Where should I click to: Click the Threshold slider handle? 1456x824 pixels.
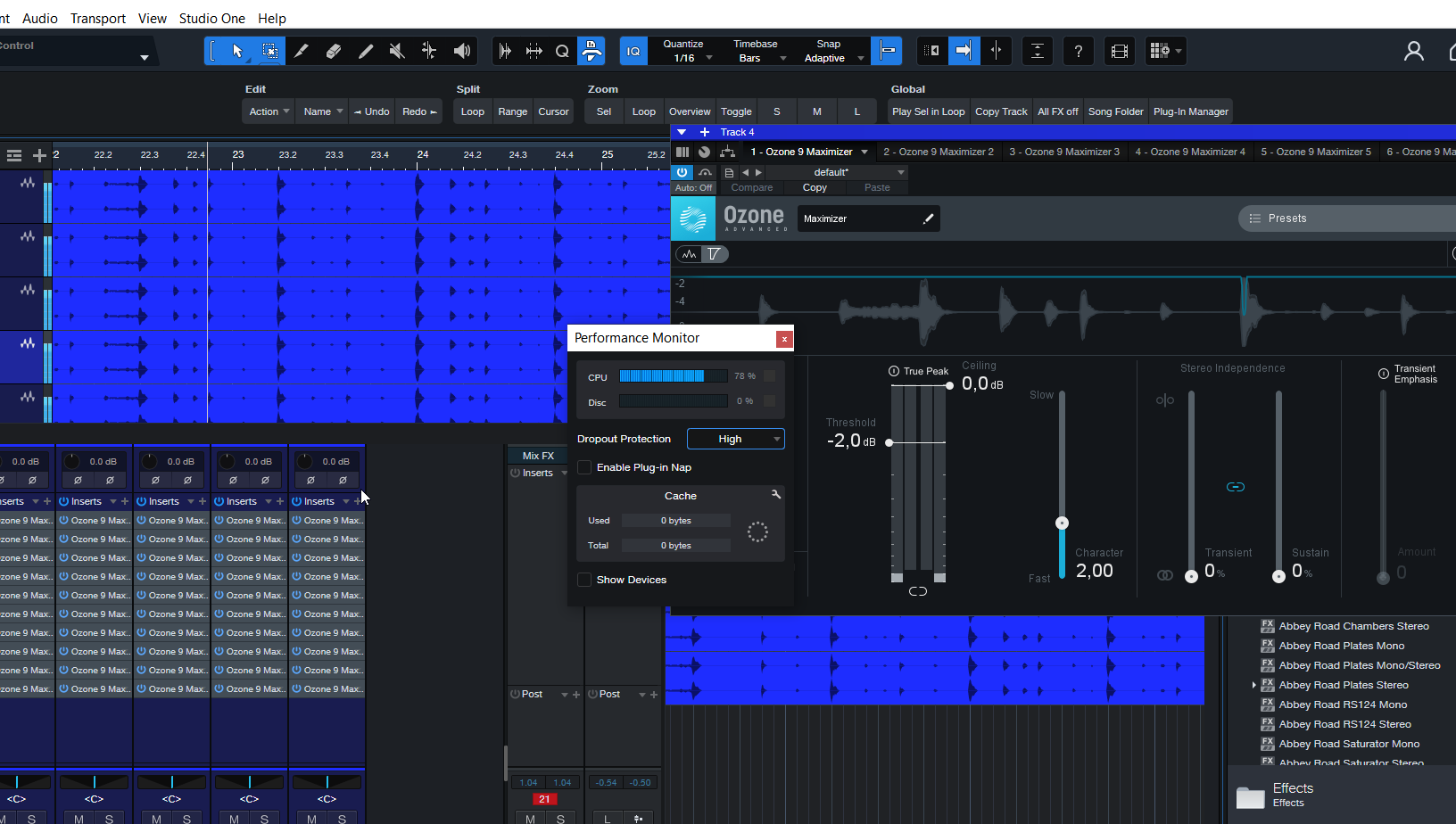[x=889, y=442]
